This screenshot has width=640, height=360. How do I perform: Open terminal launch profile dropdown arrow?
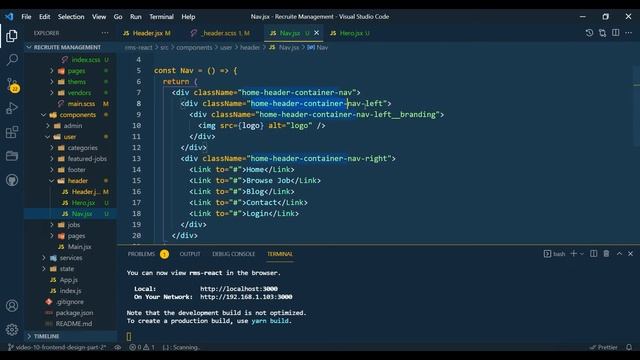582,253
